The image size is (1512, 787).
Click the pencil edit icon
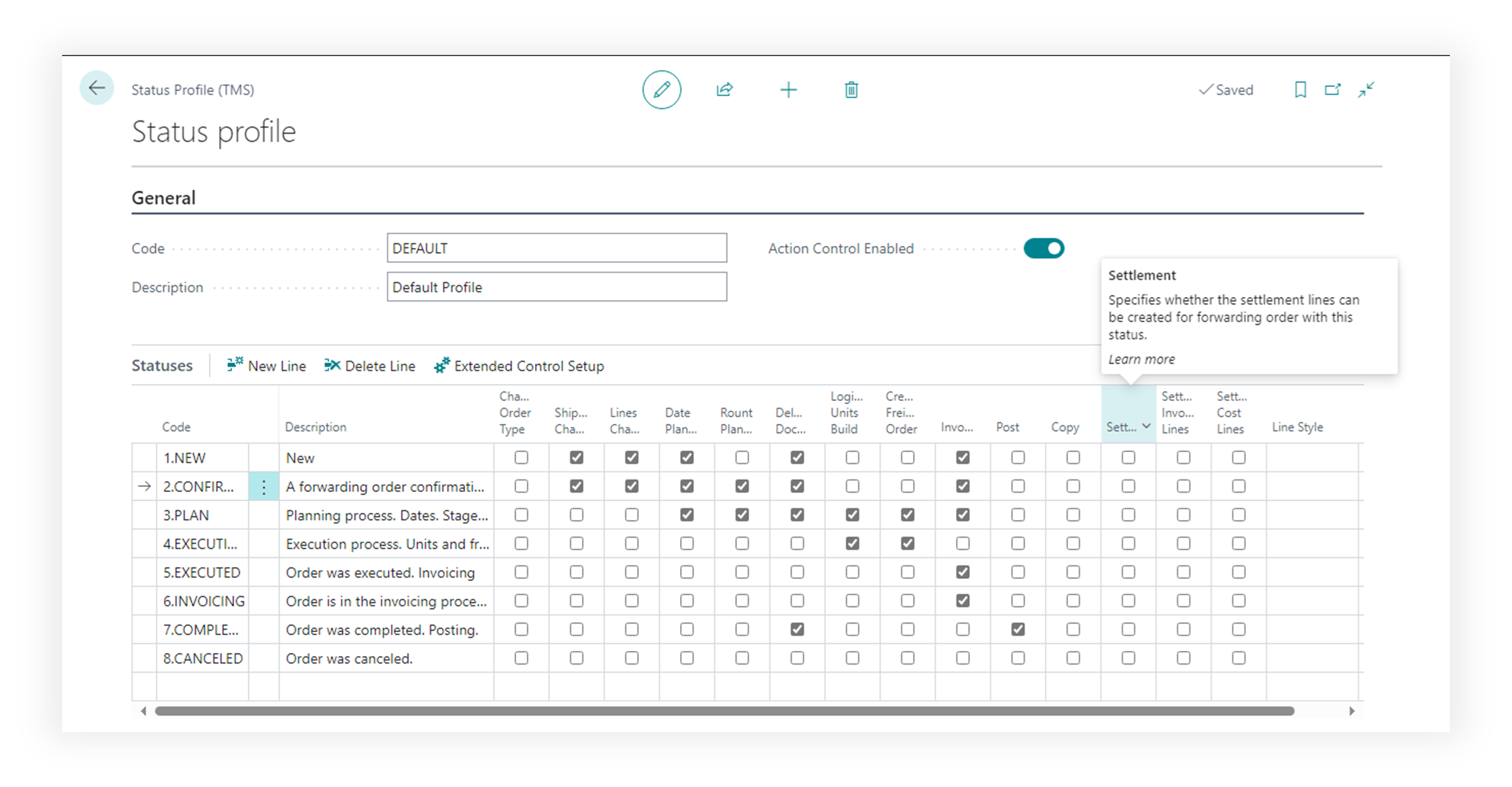click(x=661, y=90)
